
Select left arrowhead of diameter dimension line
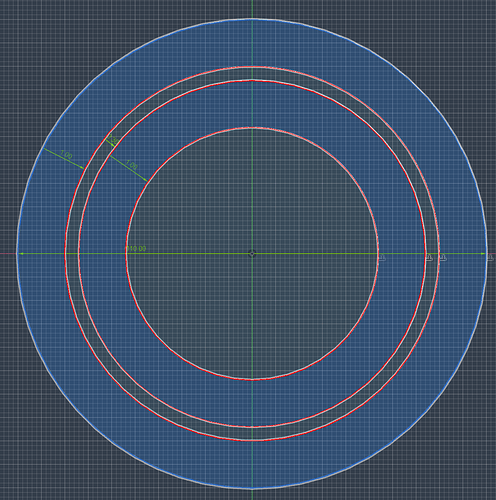point(20,254)
